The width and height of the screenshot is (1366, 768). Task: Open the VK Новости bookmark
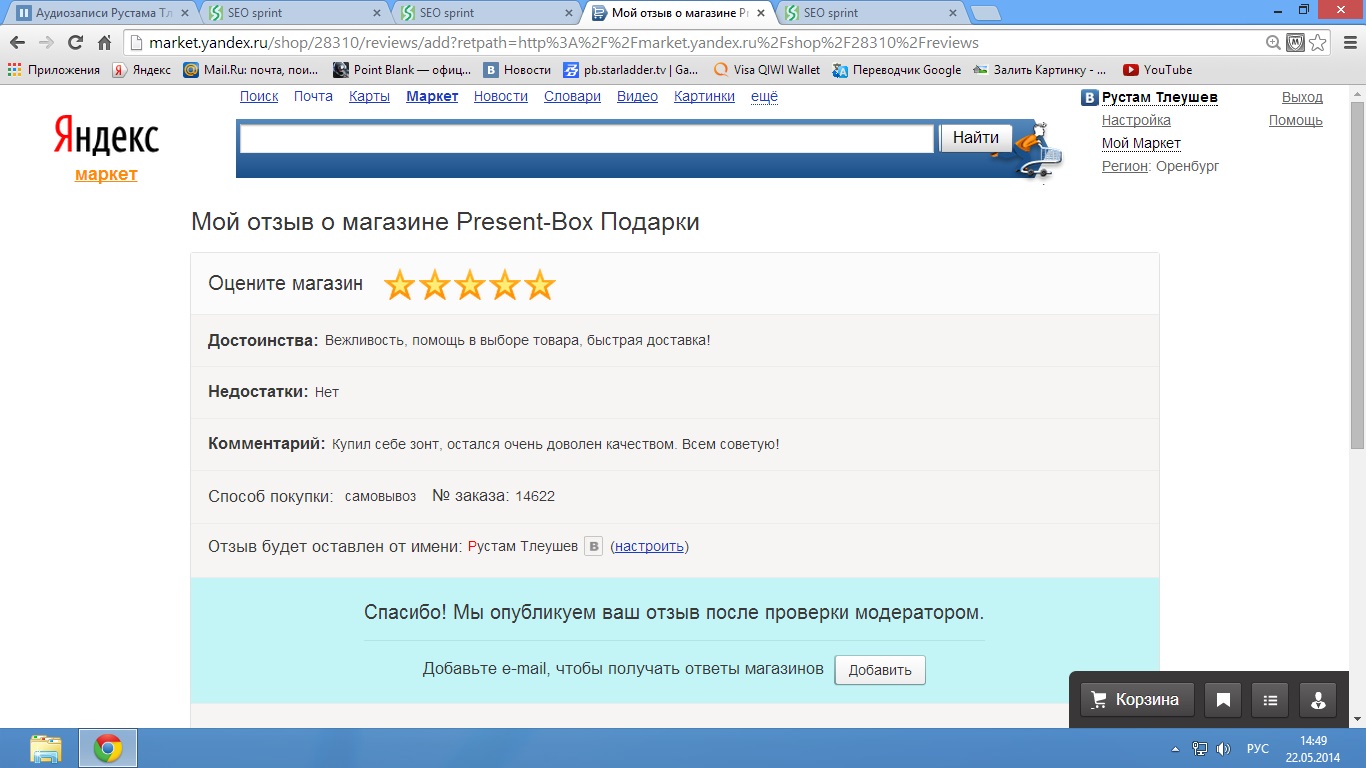(518, 70)
